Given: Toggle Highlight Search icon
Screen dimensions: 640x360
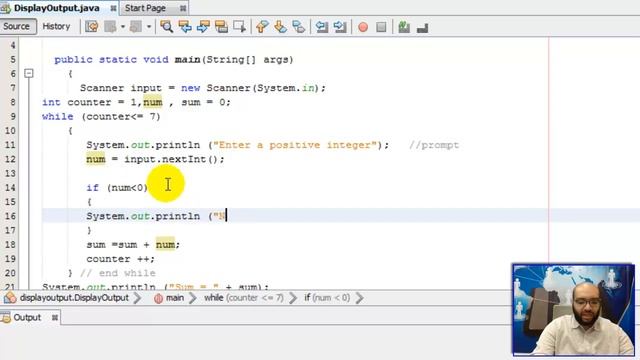Looking at the screenshot, I should [221, 27].
